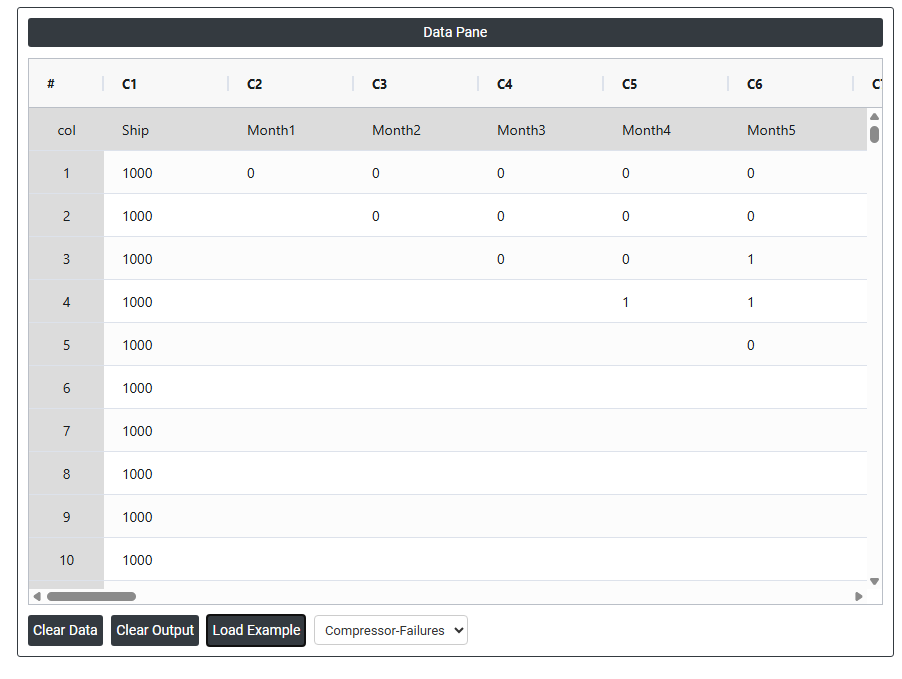Click the vertical scrollbar thumb
The image size is (902, 679).
coord(874,134)
